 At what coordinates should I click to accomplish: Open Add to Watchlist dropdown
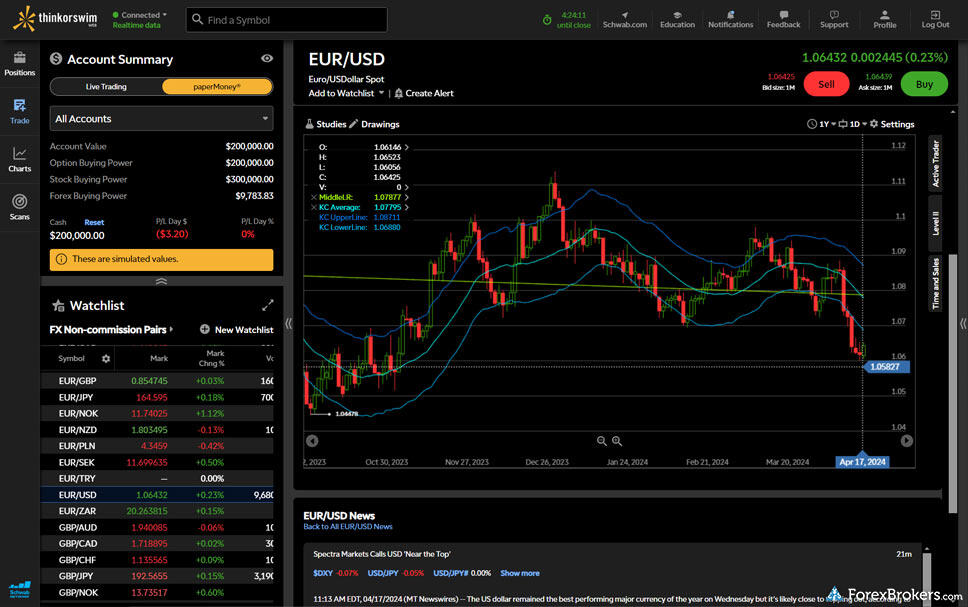pos(346,93)
